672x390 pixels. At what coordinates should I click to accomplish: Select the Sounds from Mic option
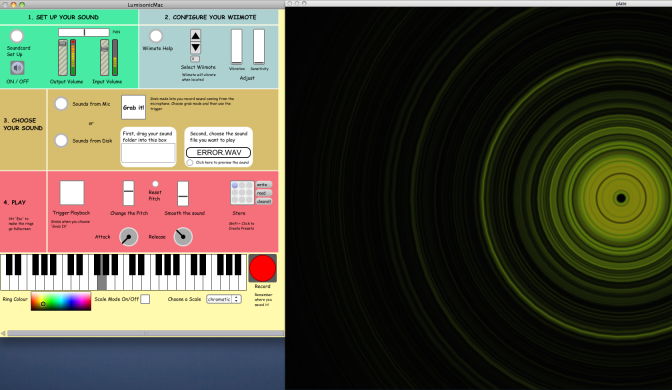tap(61, 104)
